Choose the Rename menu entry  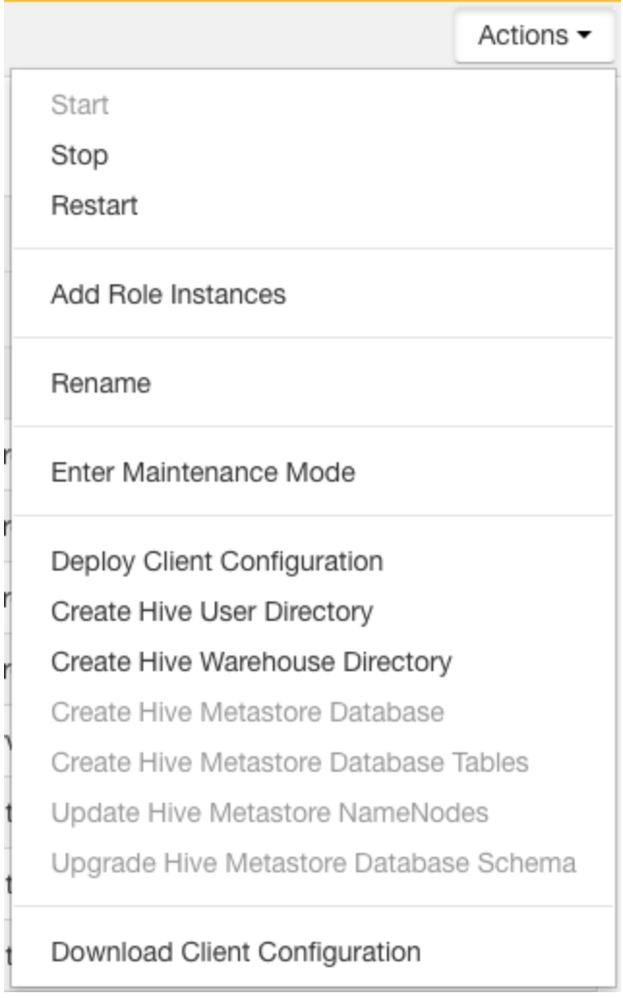101,384
